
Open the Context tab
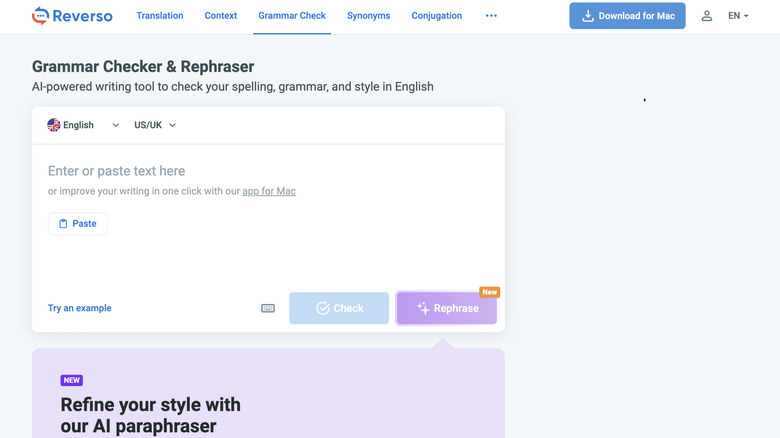pos(220,15)
